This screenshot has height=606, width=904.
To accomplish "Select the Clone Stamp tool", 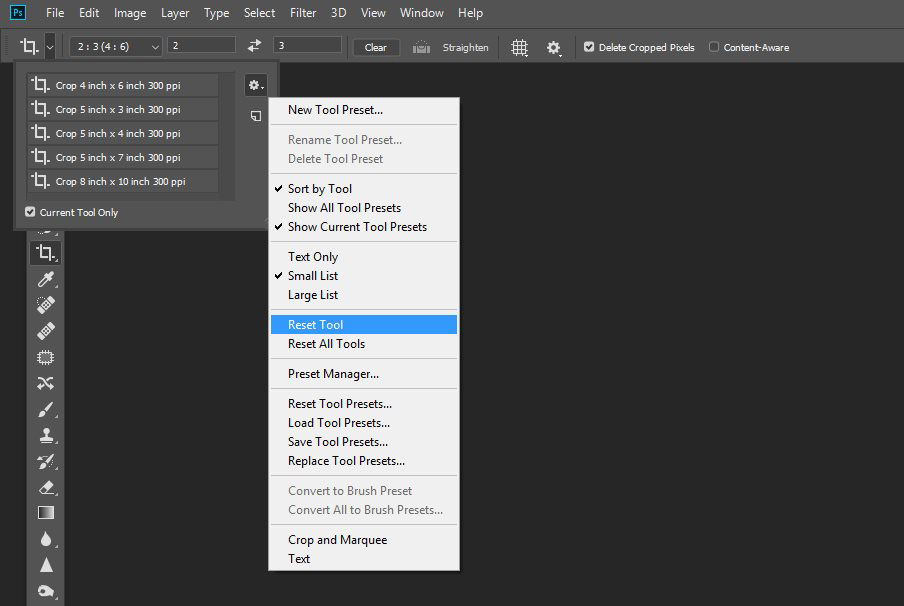I will (45, 435).
